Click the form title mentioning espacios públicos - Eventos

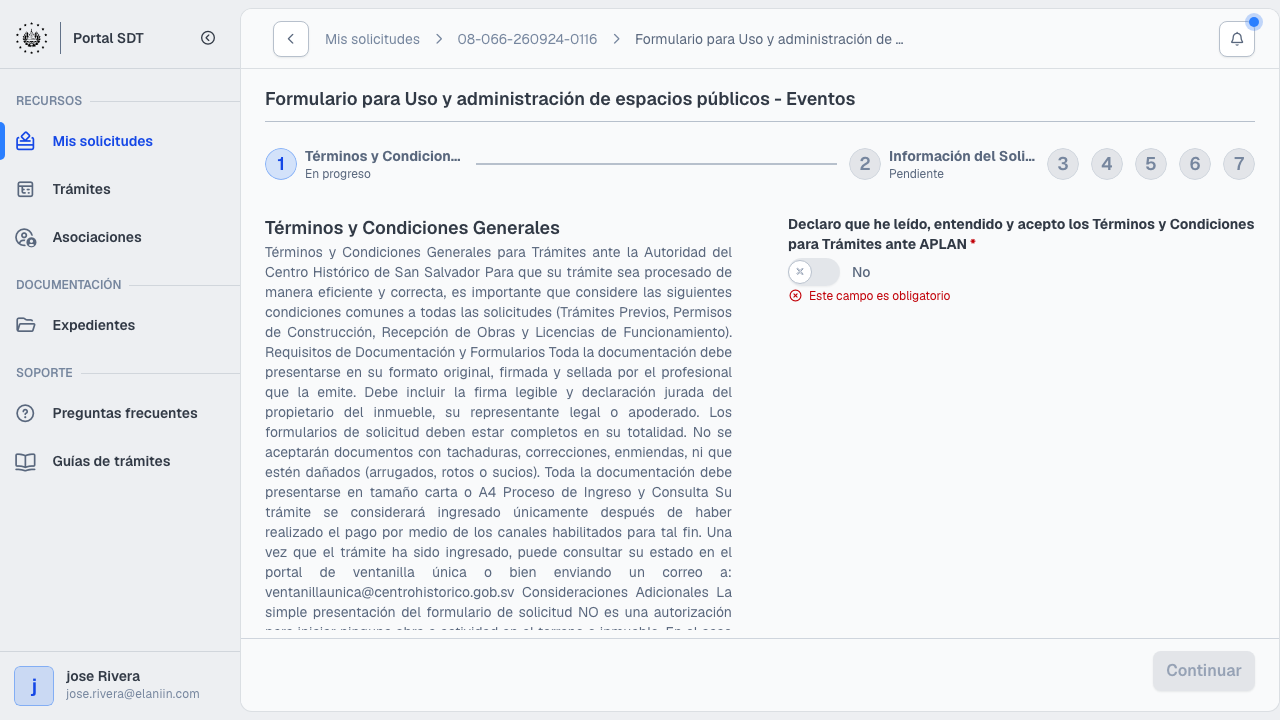click(x=560, y=99)
